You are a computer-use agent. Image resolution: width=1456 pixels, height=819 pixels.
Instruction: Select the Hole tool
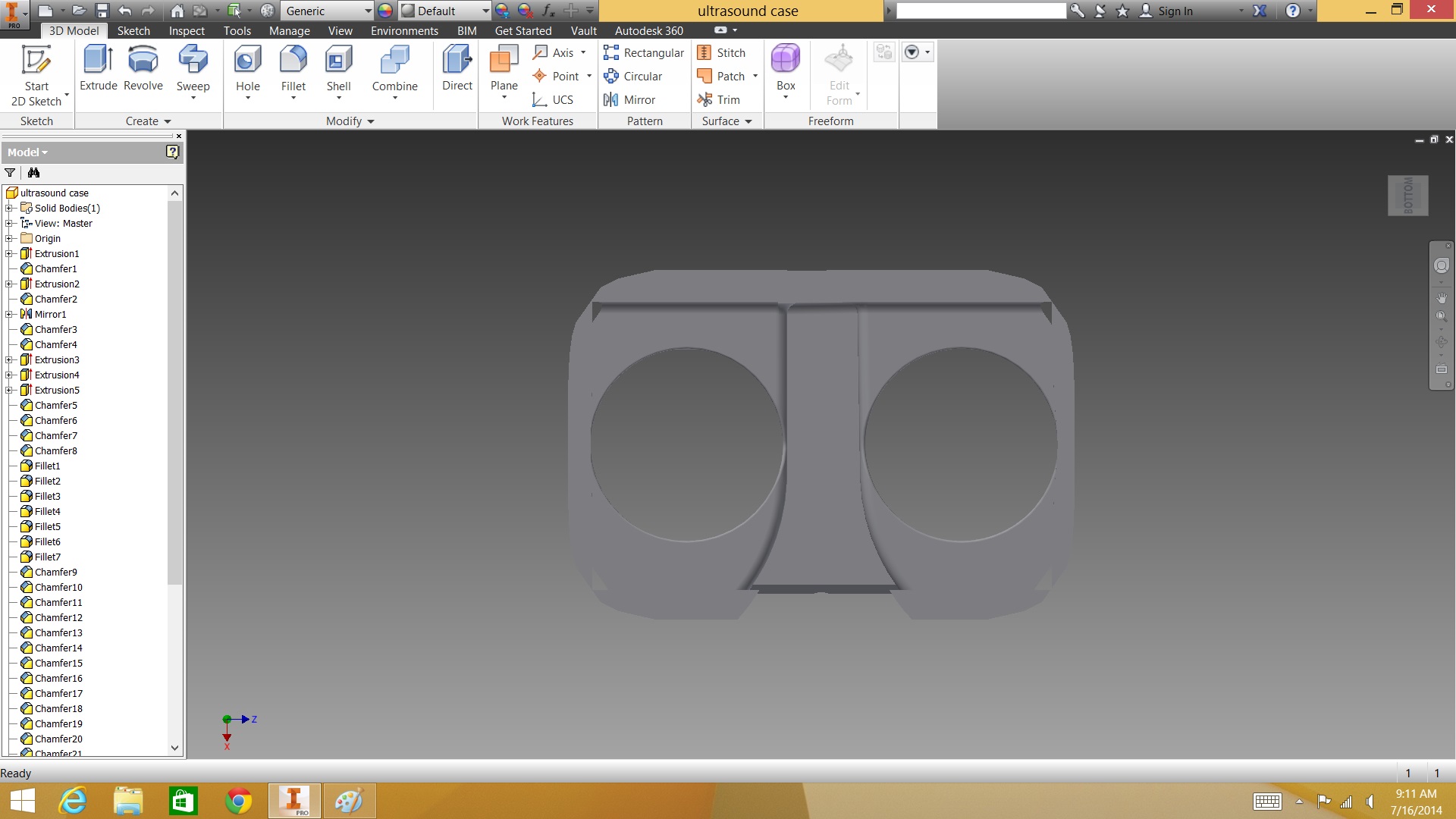pos(248,72)
